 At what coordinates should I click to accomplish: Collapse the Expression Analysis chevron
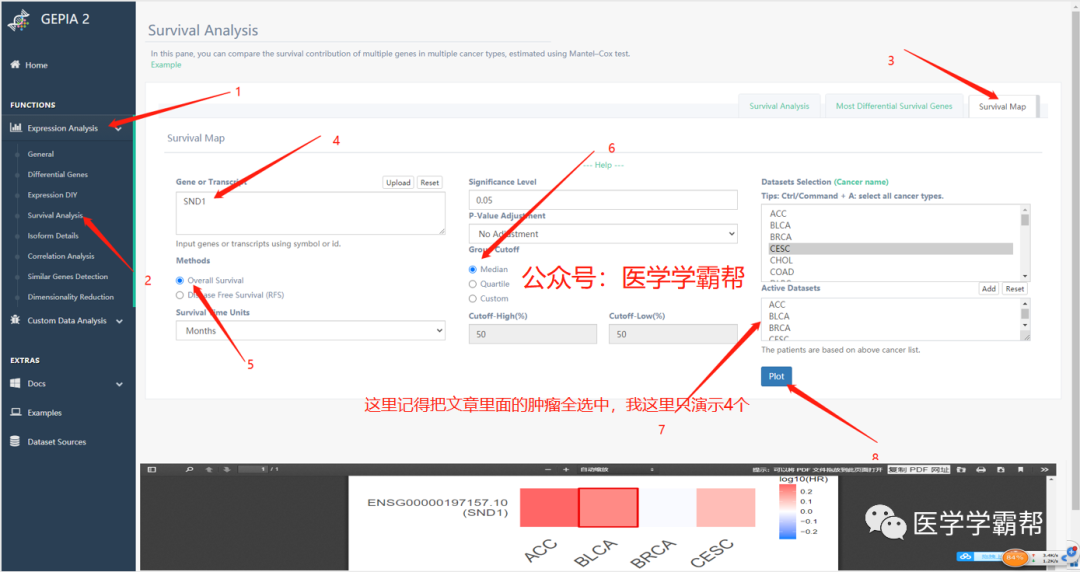(118, 128)
